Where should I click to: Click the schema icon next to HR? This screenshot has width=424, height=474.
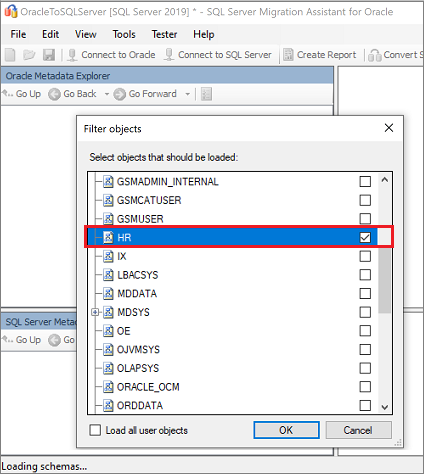click(x=108, y=238)
